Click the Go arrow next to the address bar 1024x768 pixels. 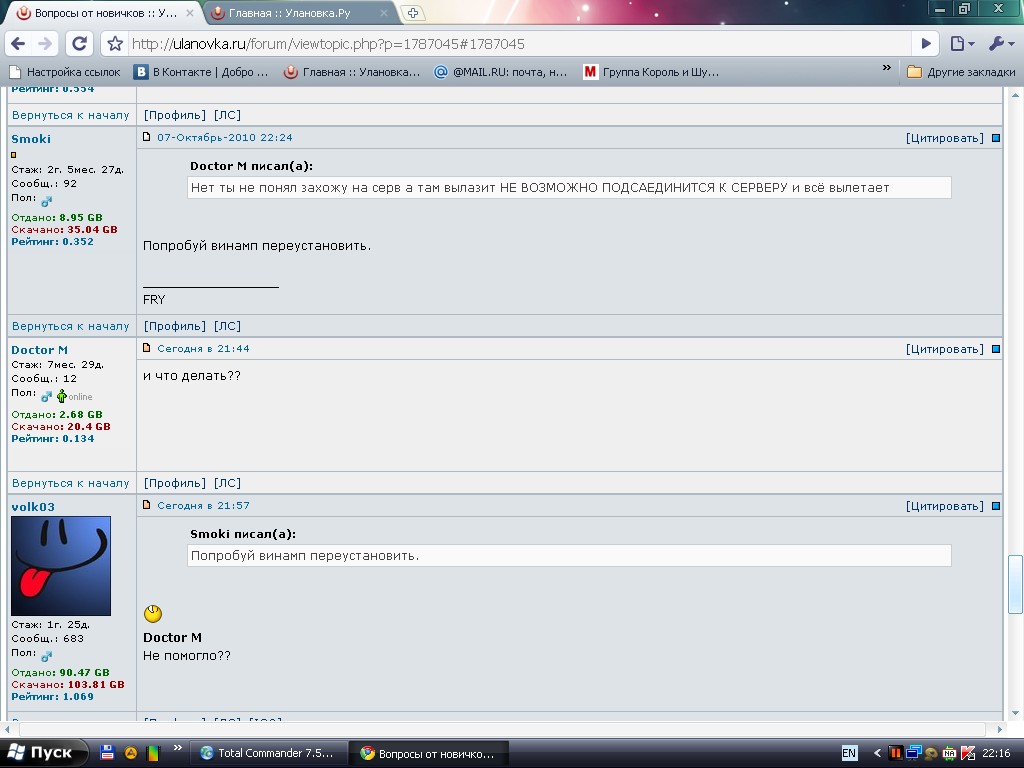(926, 44)
